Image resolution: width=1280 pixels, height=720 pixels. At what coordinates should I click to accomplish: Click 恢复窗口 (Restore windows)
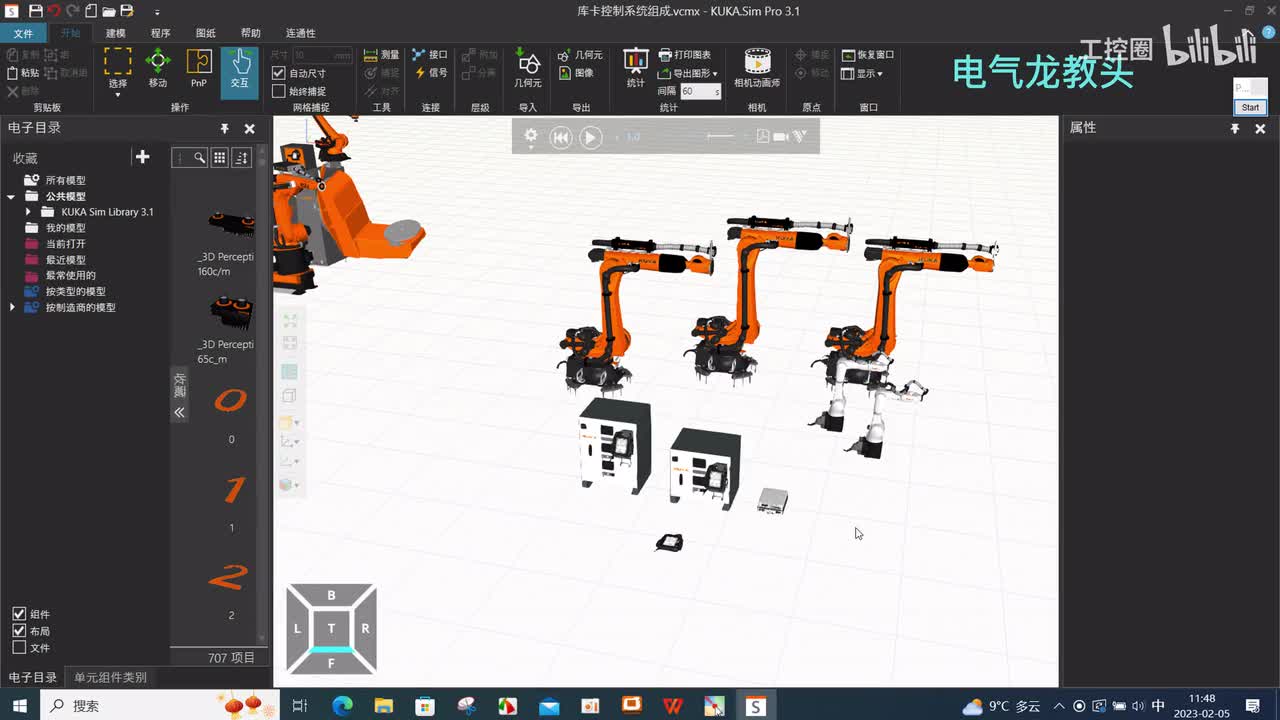(x=868, y=55)
